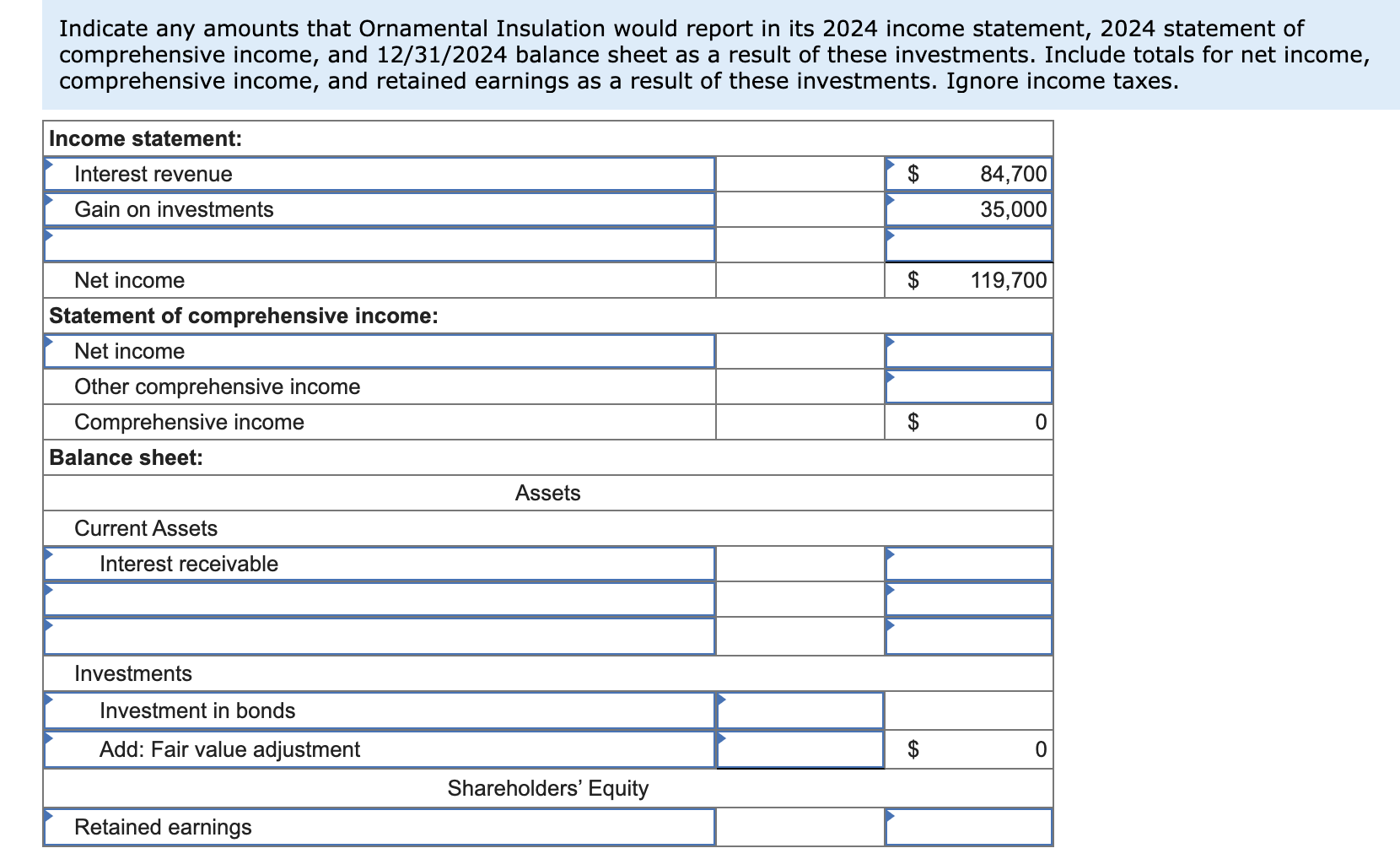Click the blue marker on the Net income row

click(x=49, y=343)
